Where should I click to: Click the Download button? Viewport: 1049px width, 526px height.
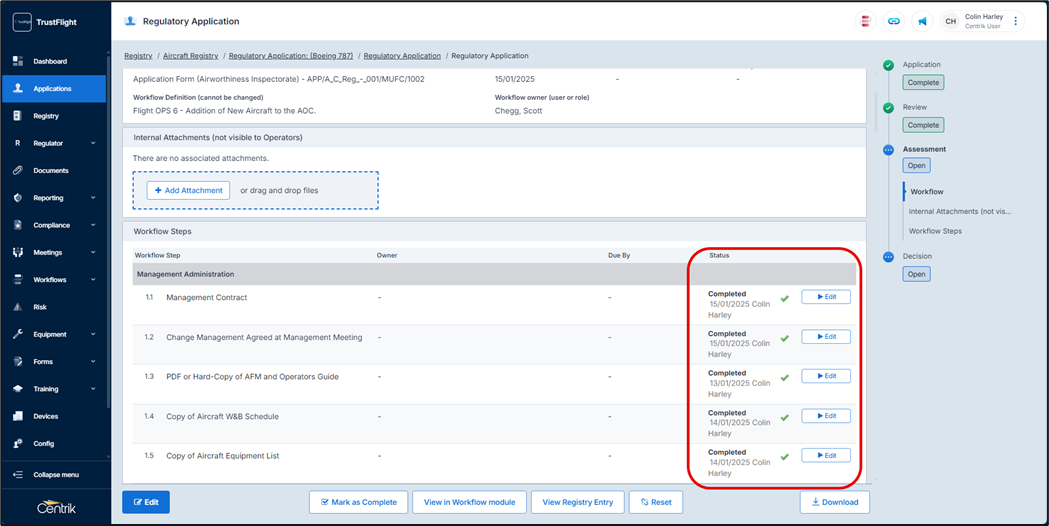(x=834, y=502)
